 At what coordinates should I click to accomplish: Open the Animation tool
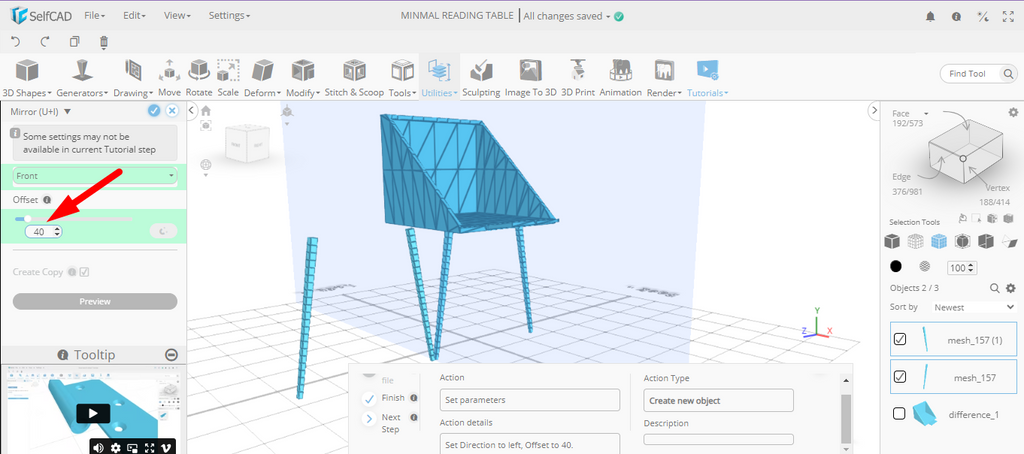click(x=620, y=78)
